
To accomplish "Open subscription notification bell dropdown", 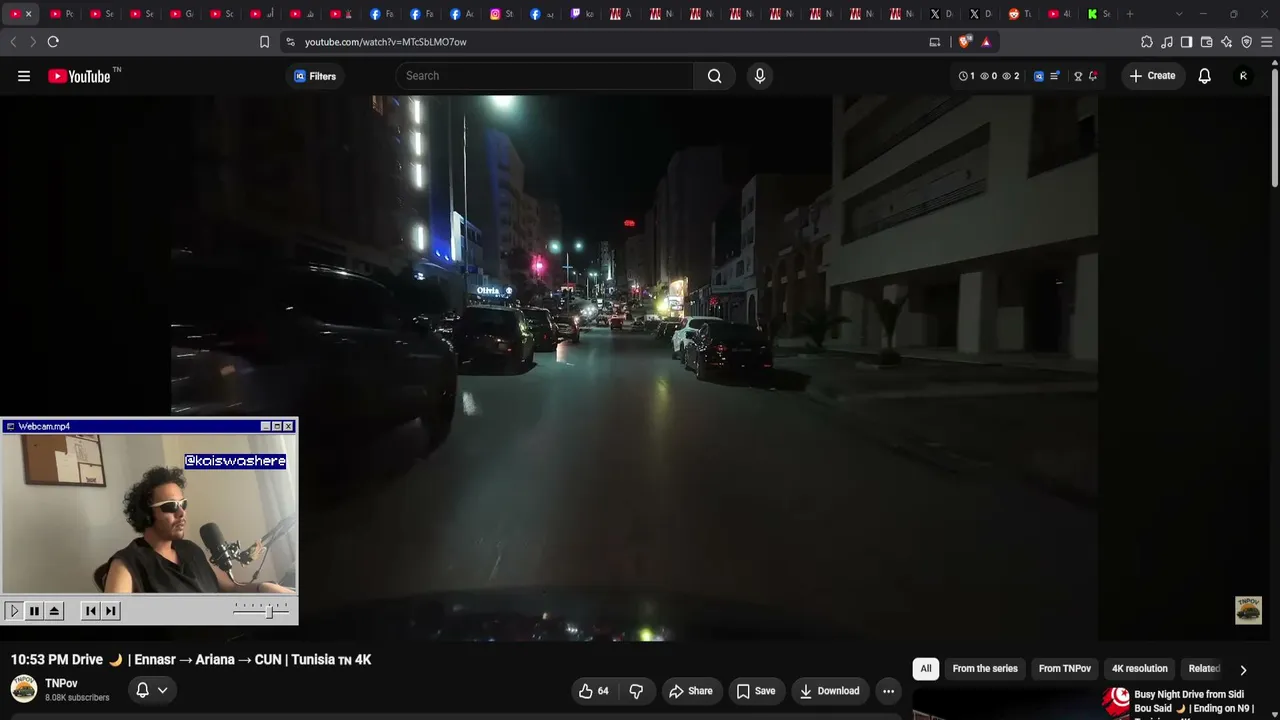I will (x=152, y=690).
